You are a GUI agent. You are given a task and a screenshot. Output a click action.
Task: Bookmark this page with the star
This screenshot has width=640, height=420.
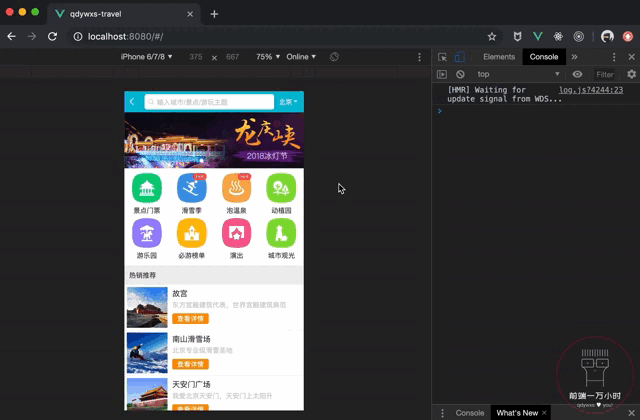click(492, 37)
